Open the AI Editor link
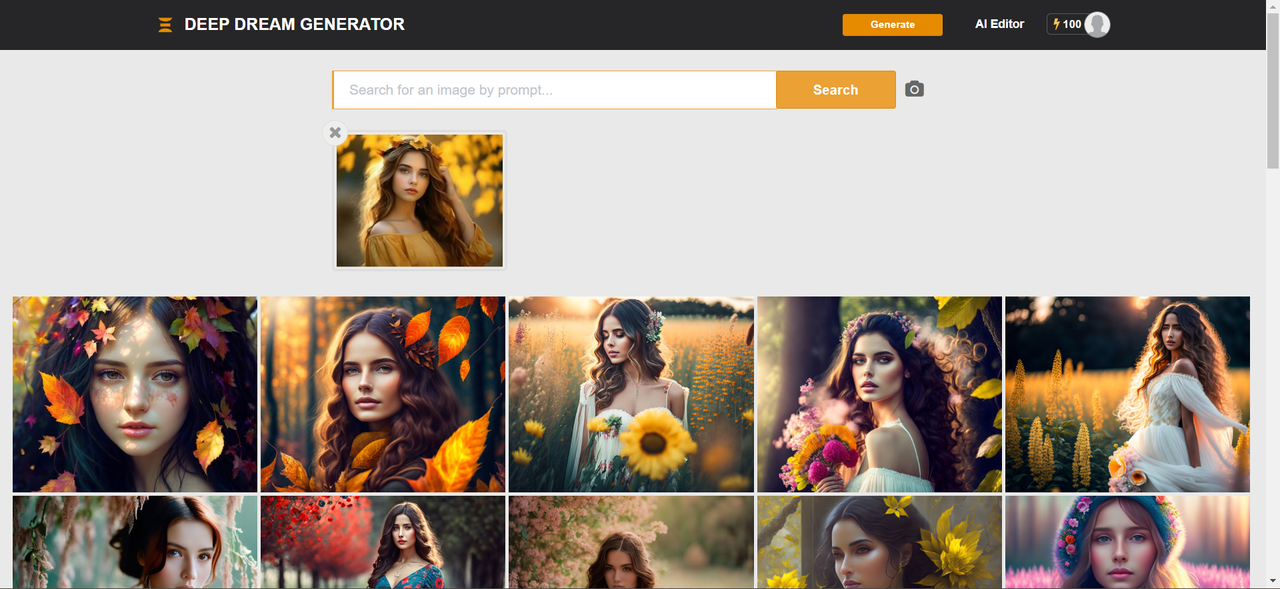Image resolution: width=1280 pixels, height=589 pixels. point(999,24)
